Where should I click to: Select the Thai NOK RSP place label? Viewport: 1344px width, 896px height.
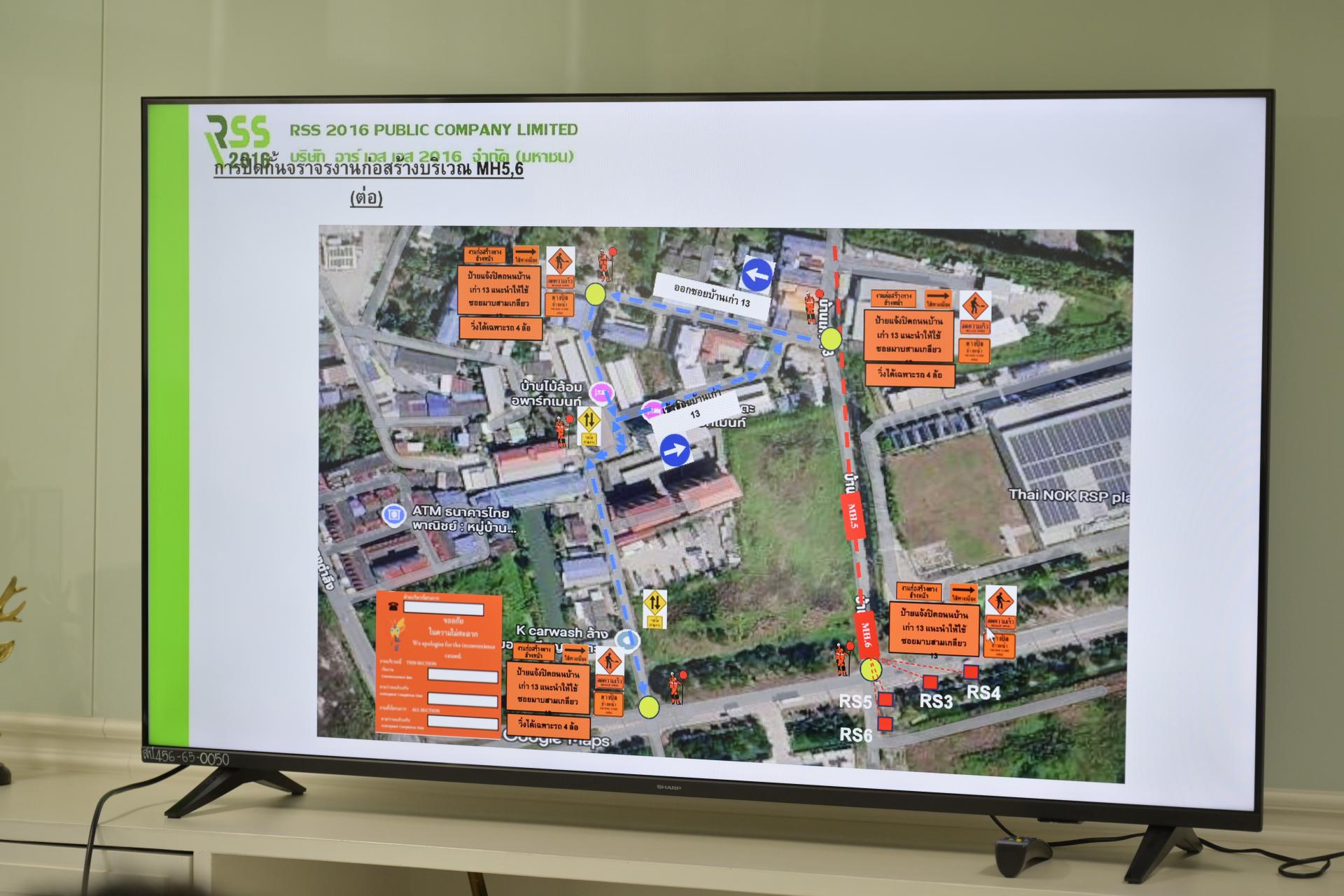tap(1067, 496)
